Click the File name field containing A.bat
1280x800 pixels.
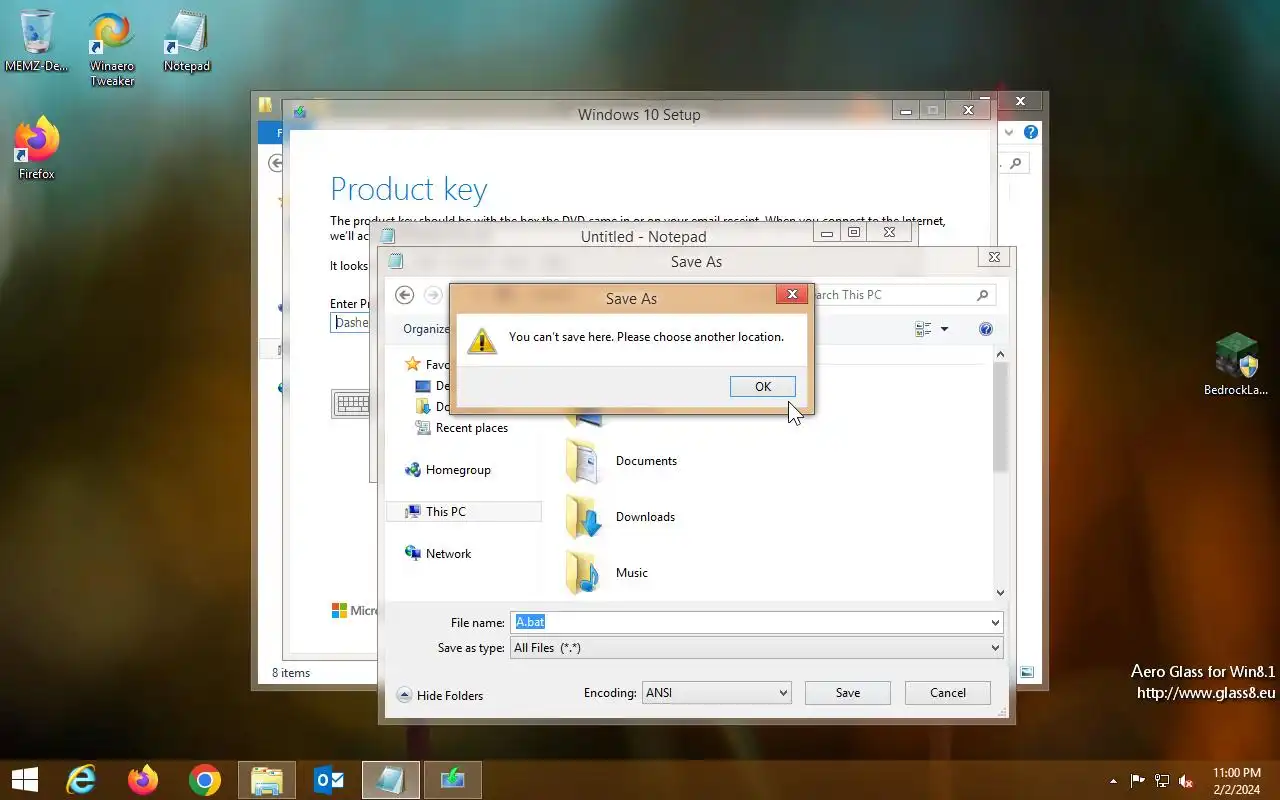coord(748,622)
